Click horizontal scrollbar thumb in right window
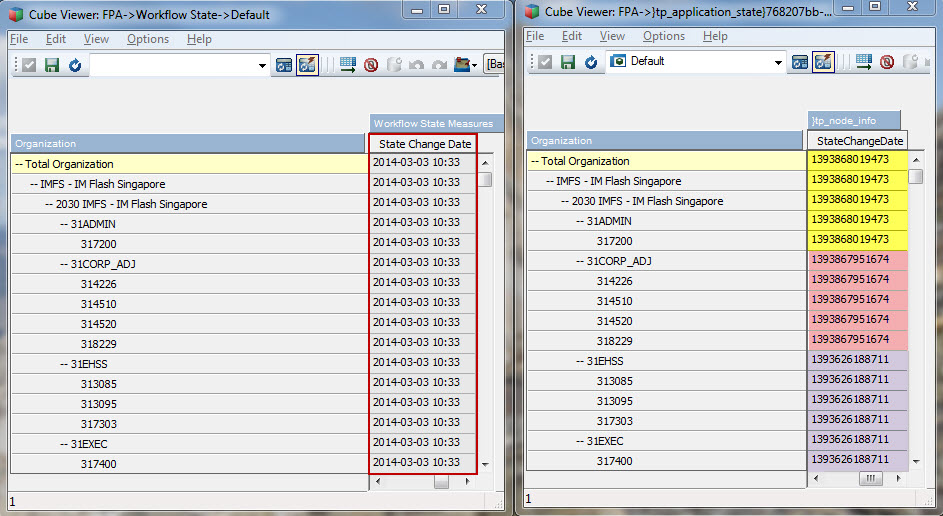The image size is (943, 516). tap(870, 479)
